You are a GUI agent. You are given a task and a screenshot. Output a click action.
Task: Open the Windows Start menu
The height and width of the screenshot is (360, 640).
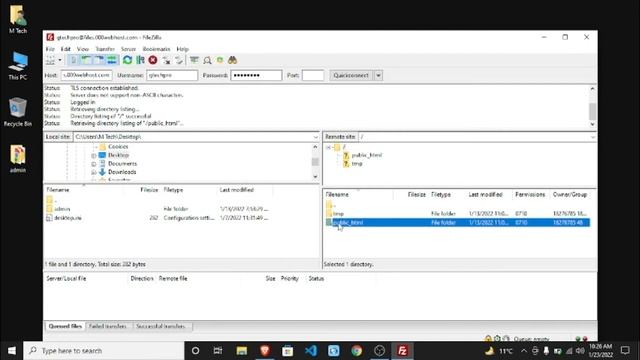pos(11,351)
